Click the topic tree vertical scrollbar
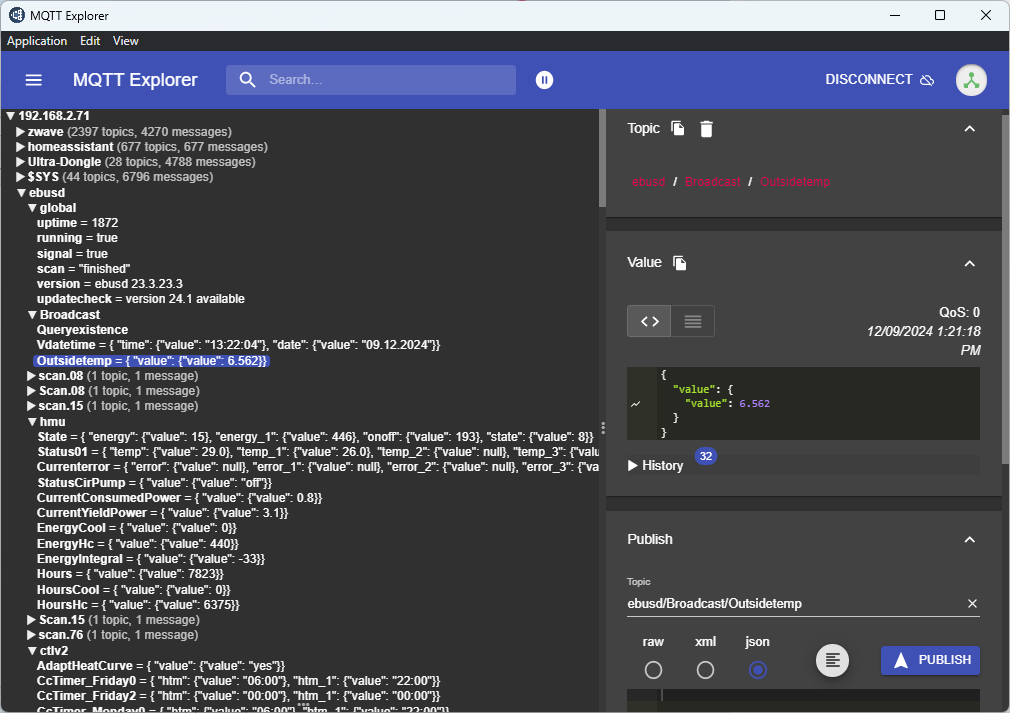 click(x=602, y=158)
